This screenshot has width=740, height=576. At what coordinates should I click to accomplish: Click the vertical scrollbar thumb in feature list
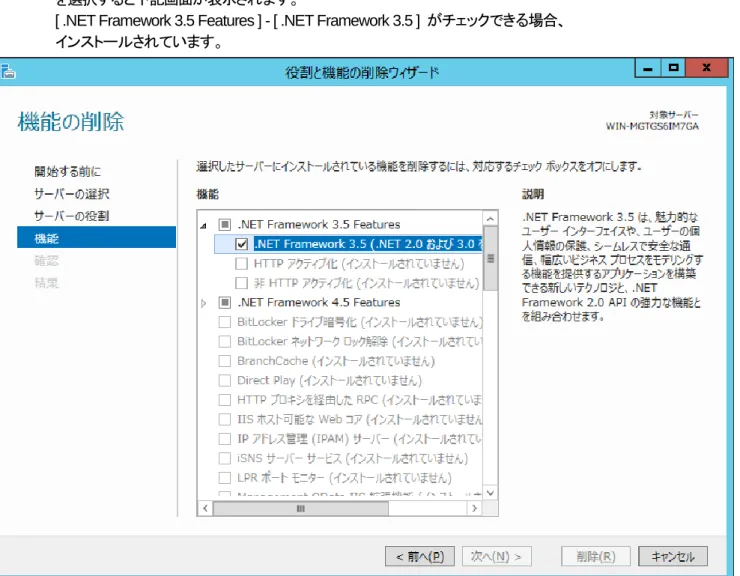[490, 259]
